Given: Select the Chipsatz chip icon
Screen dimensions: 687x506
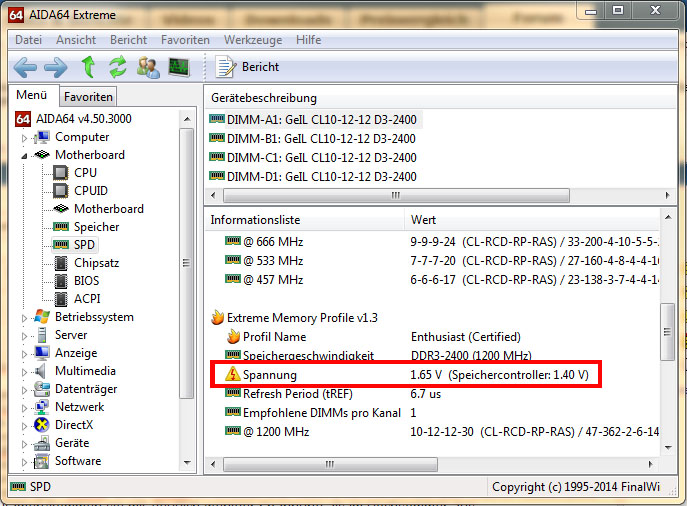Looking at the screenshot, I should 61,263.
